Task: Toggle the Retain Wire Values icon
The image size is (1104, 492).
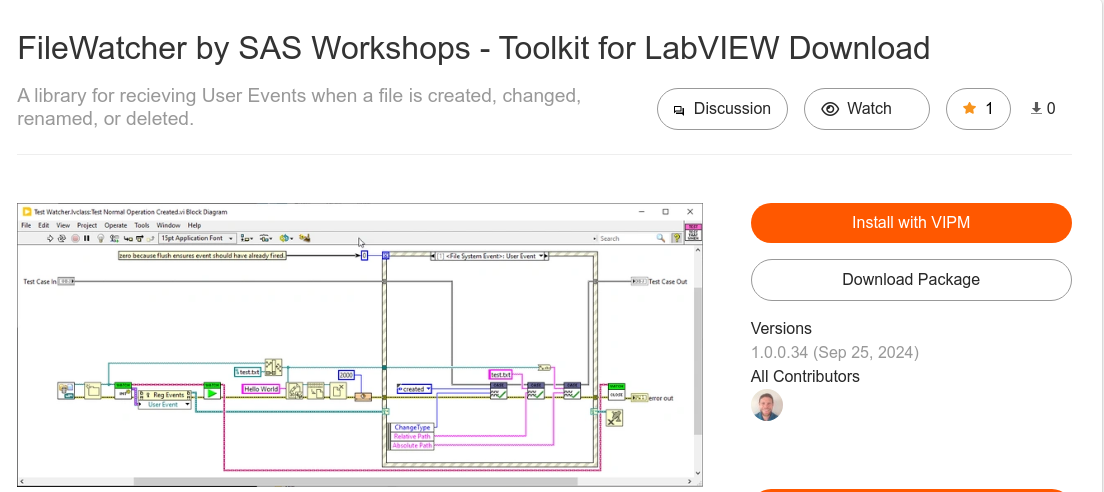Action: pyautogui.click(x=114, y=238)
